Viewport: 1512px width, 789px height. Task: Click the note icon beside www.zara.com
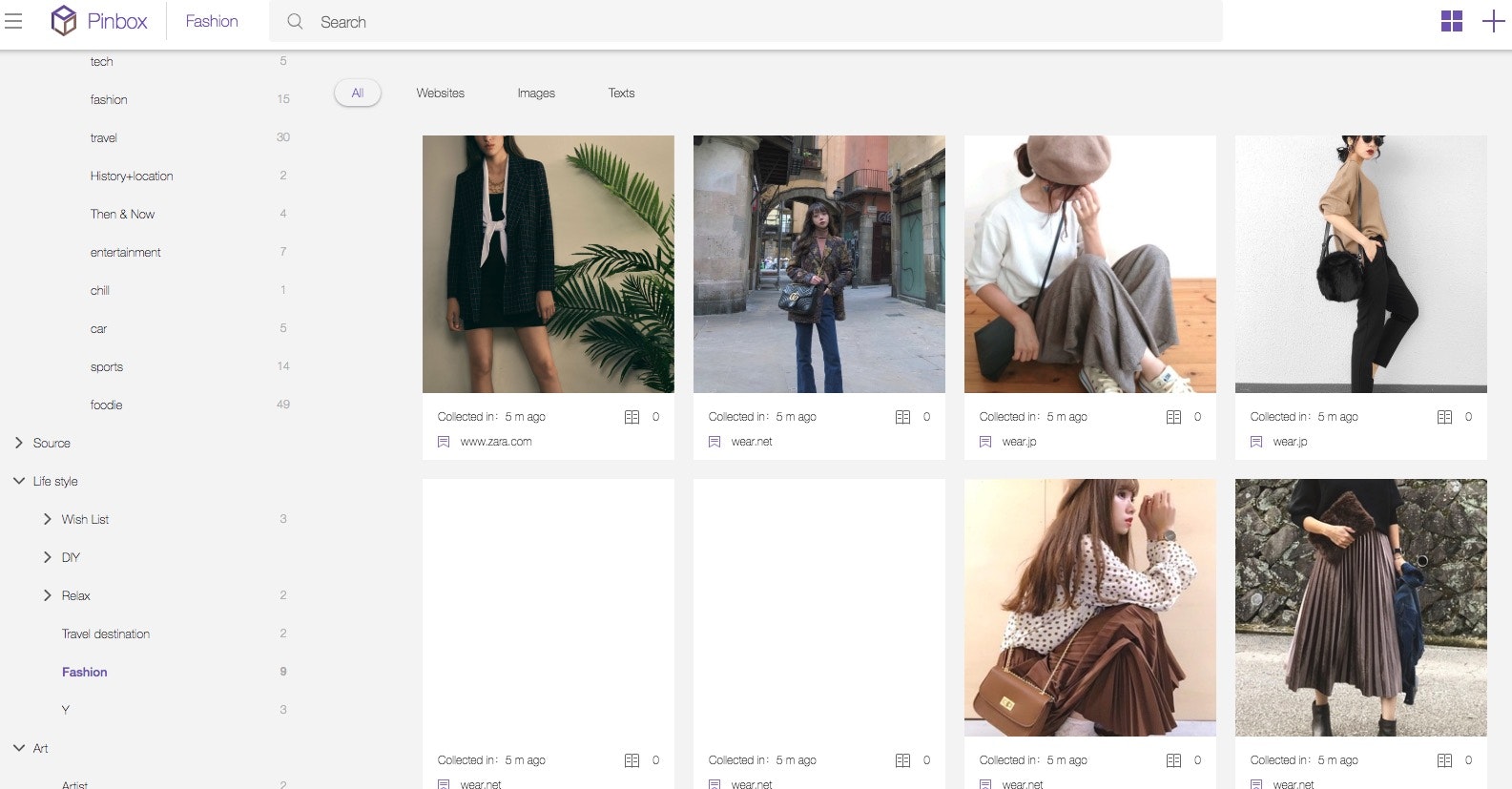coord(444,442)
